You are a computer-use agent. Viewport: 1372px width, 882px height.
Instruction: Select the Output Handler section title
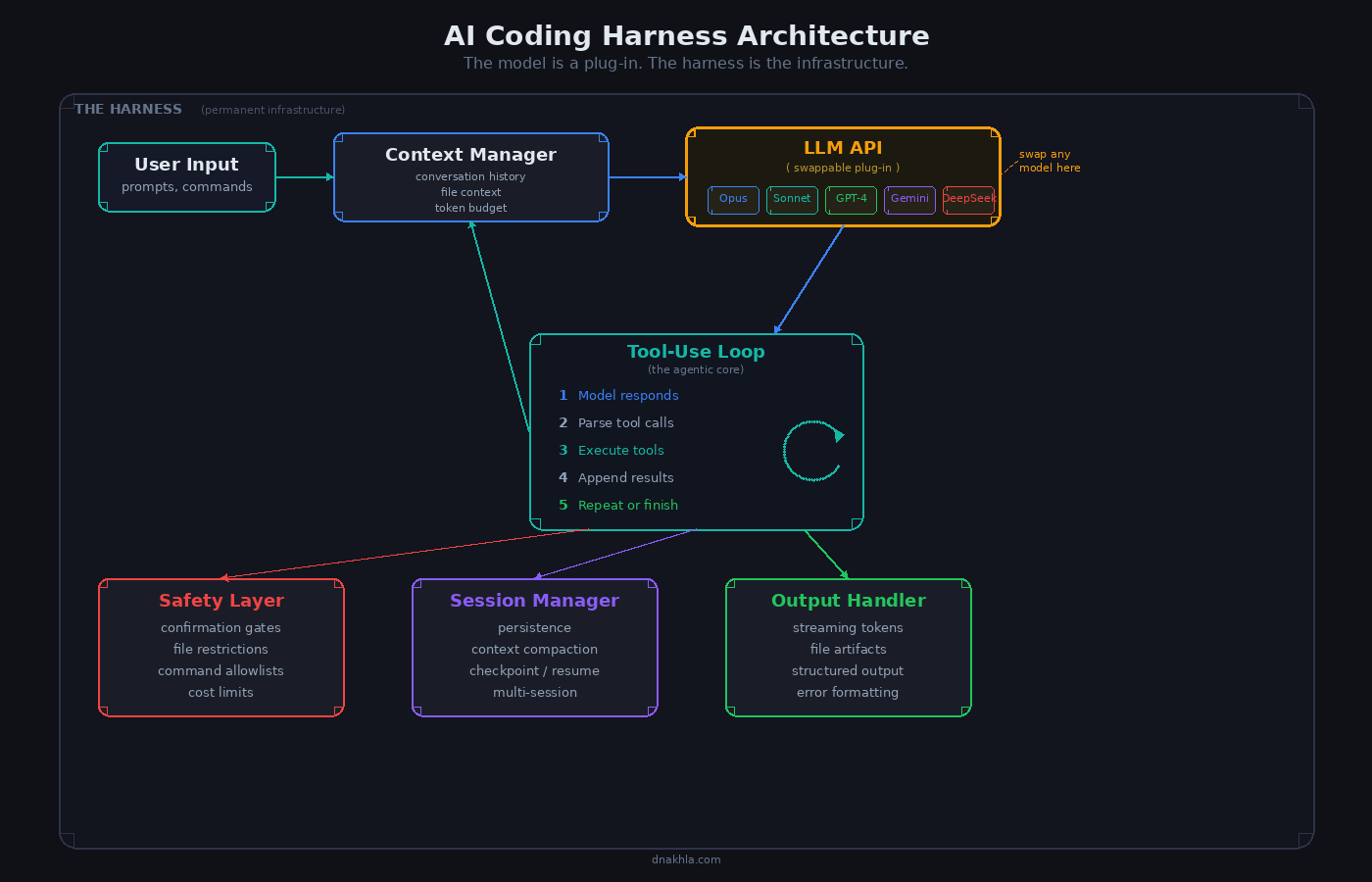(848, 600)
